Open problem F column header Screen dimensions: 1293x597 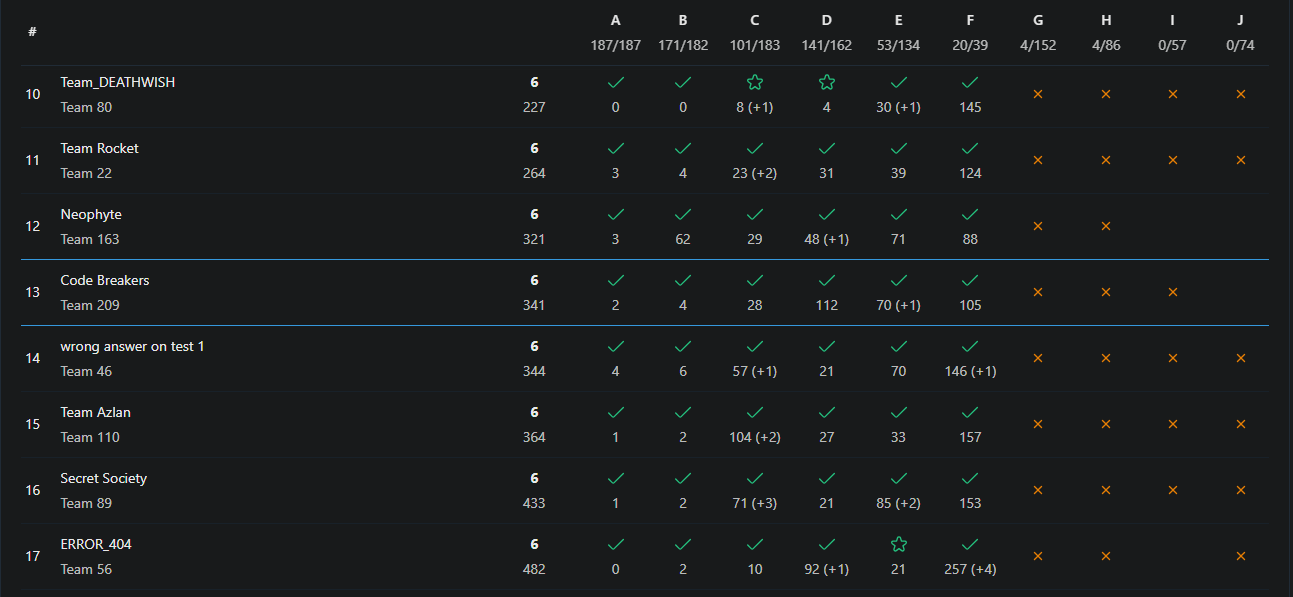(x=970, y=21)
